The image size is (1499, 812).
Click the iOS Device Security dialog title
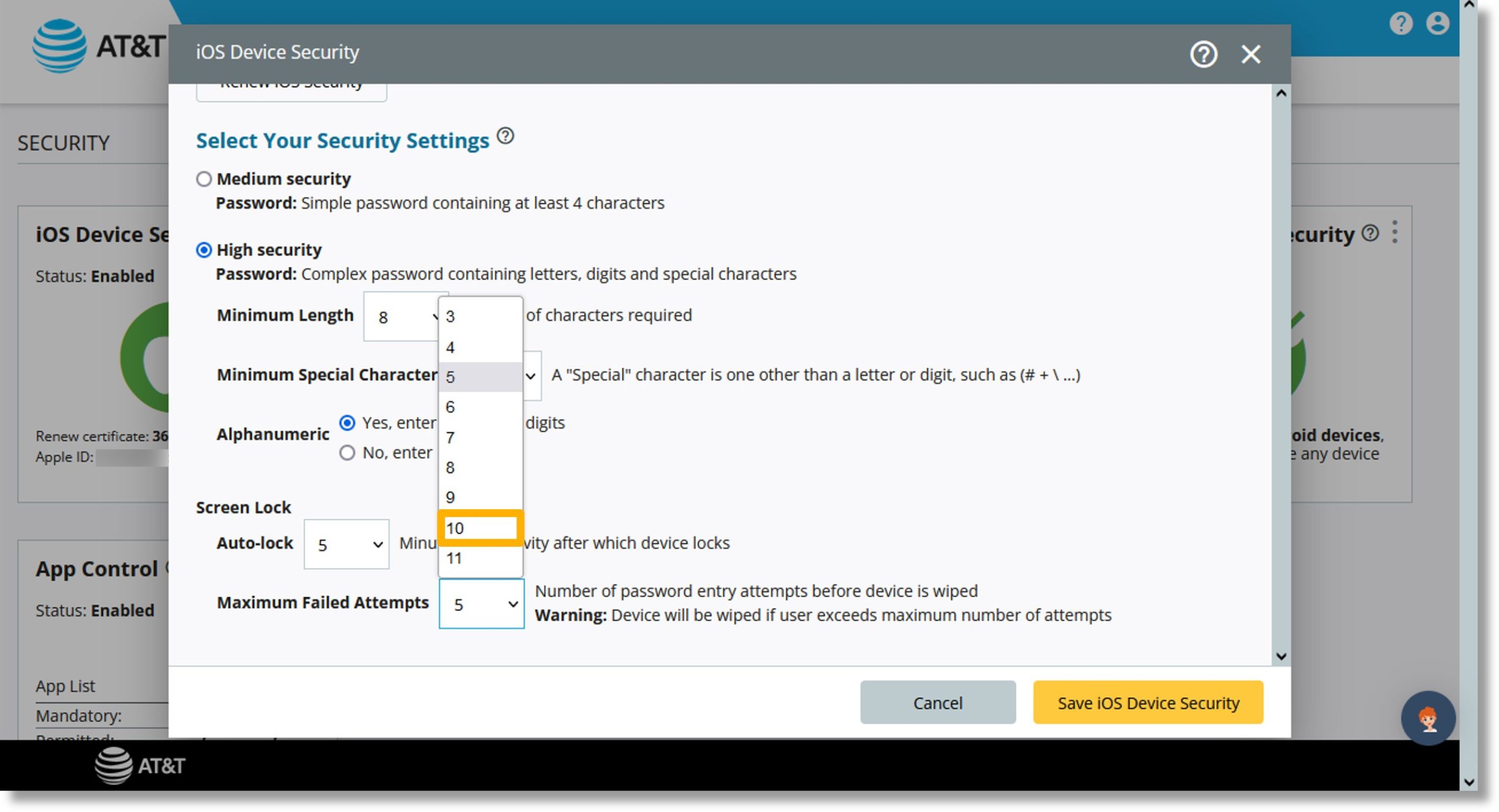[x=277, y=52]
